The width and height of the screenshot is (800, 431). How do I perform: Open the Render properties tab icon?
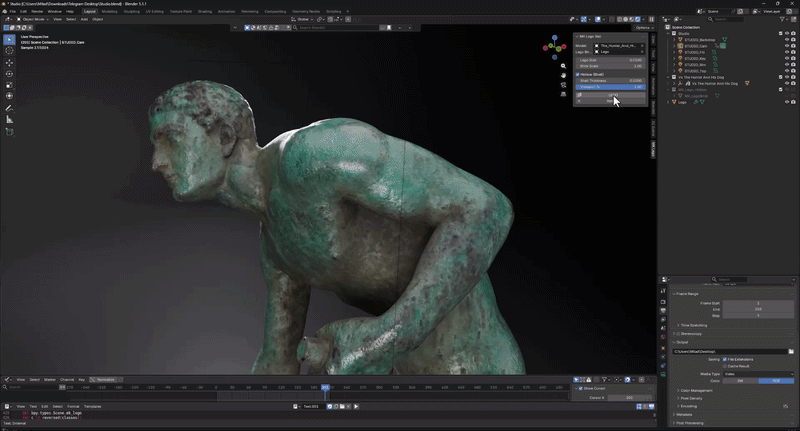pos(663,302)
